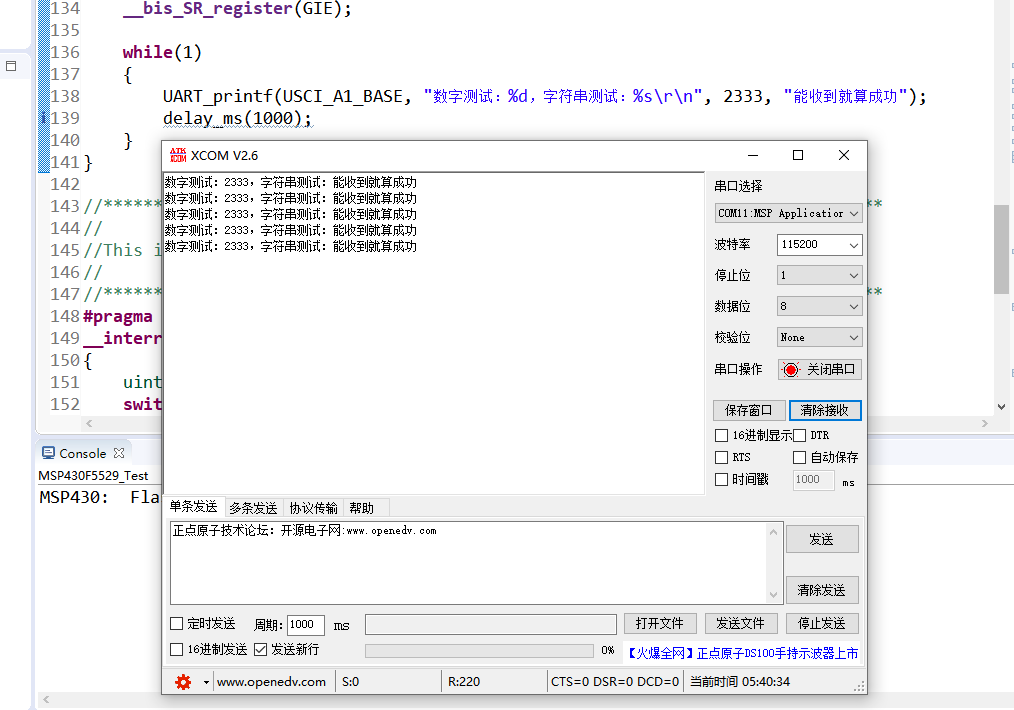Screen dimensions: 1014x710
Task: Open the 帮助 tab
Action: pos(362,508)
